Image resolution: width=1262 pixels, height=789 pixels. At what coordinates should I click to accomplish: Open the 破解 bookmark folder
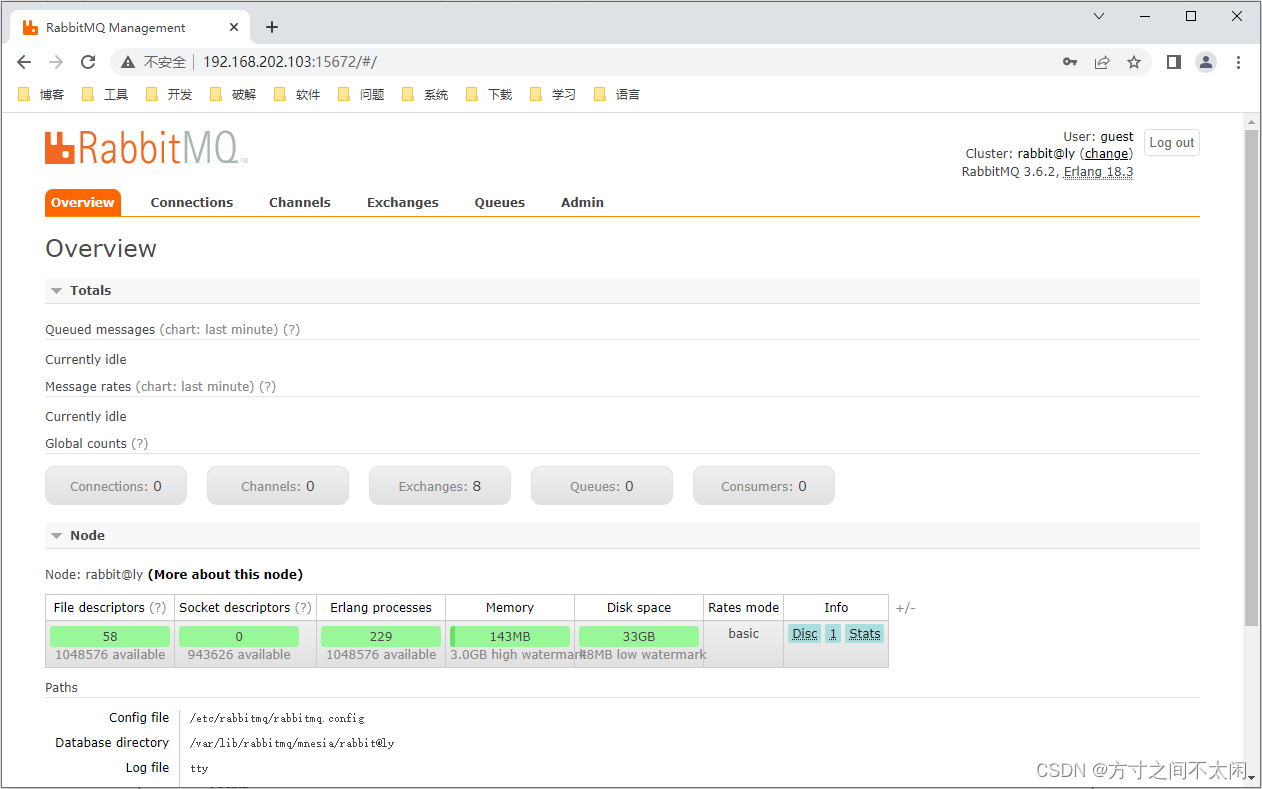[234, 94]
